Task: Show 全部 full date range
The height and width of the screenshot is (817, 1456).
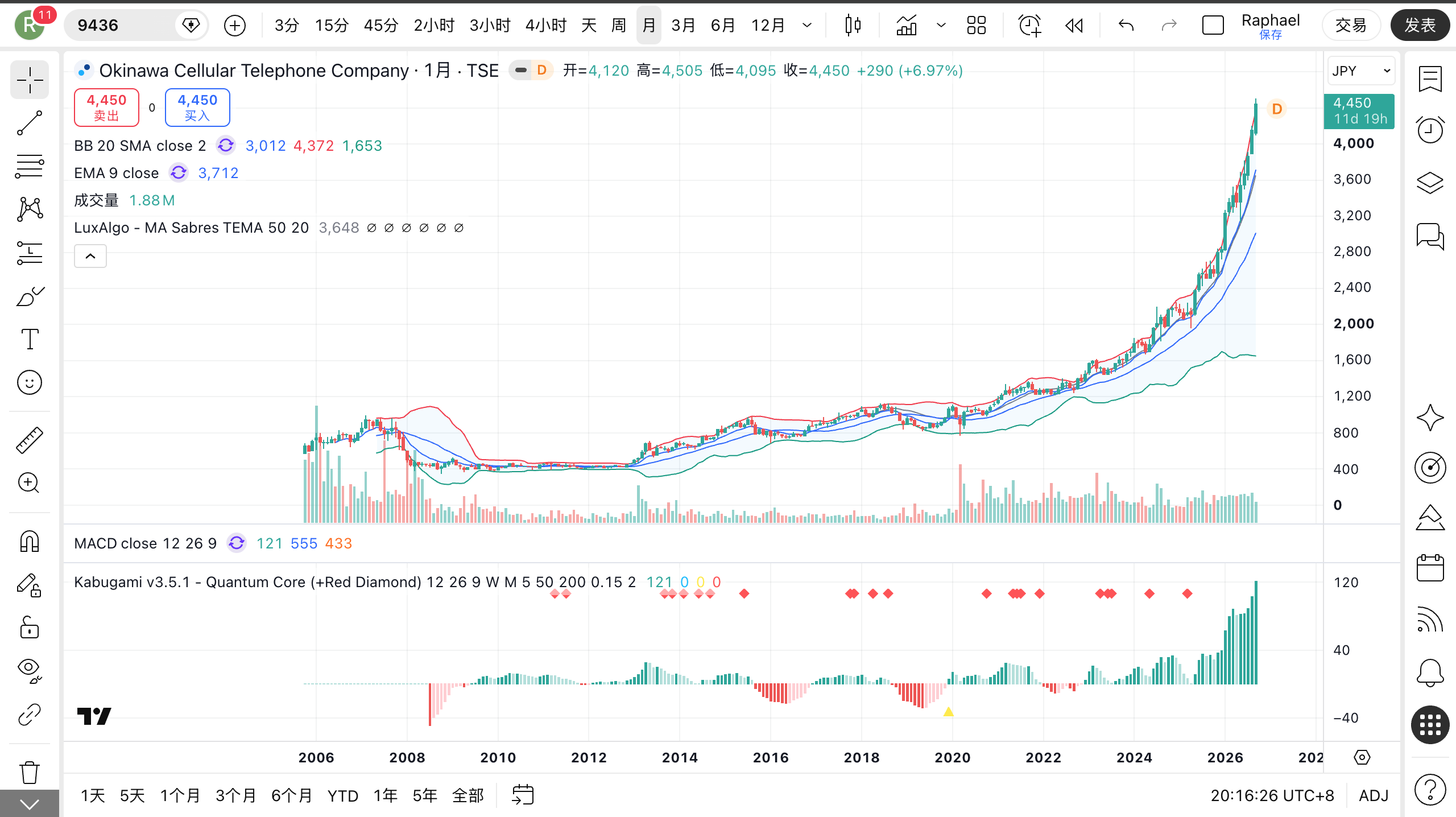Action: [468, 795]
